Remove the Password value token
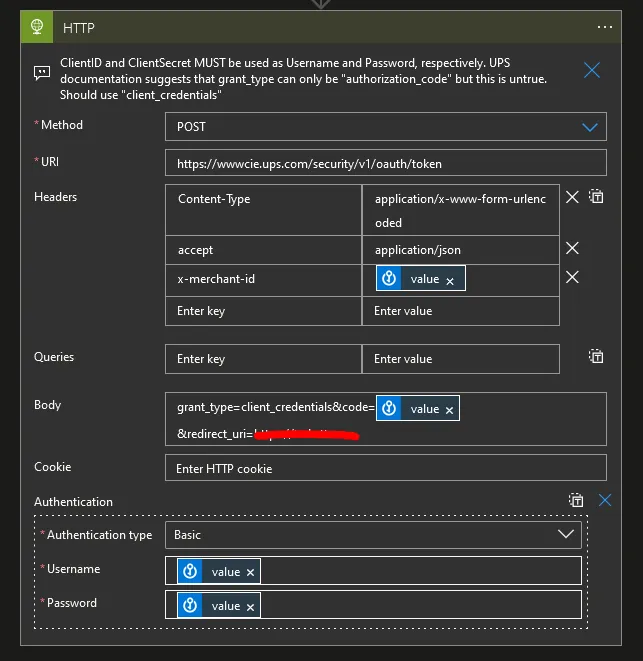 click(x=250, y=607)
